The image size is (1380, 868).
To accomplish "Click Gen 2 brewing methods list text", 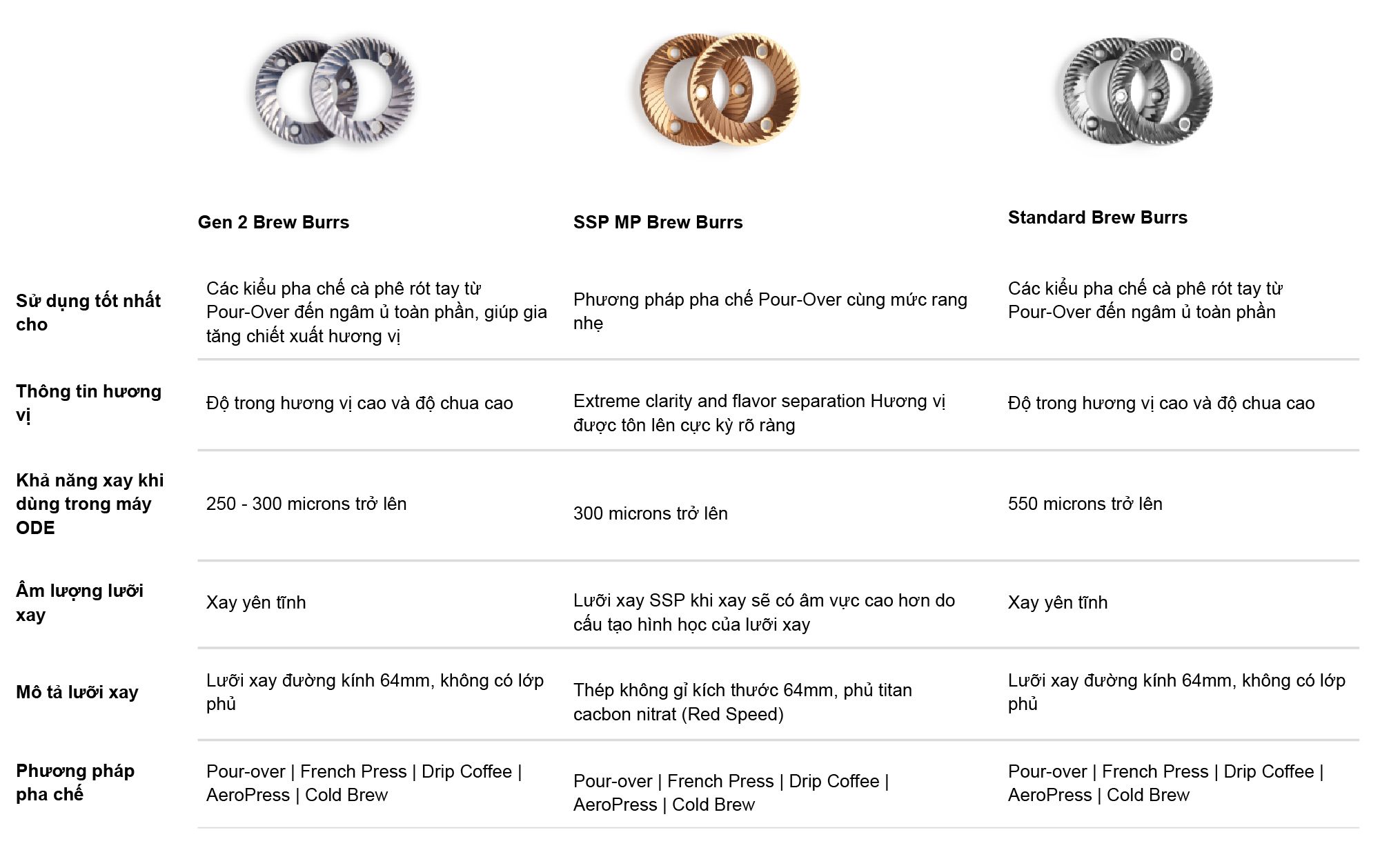I will point(364,783).
